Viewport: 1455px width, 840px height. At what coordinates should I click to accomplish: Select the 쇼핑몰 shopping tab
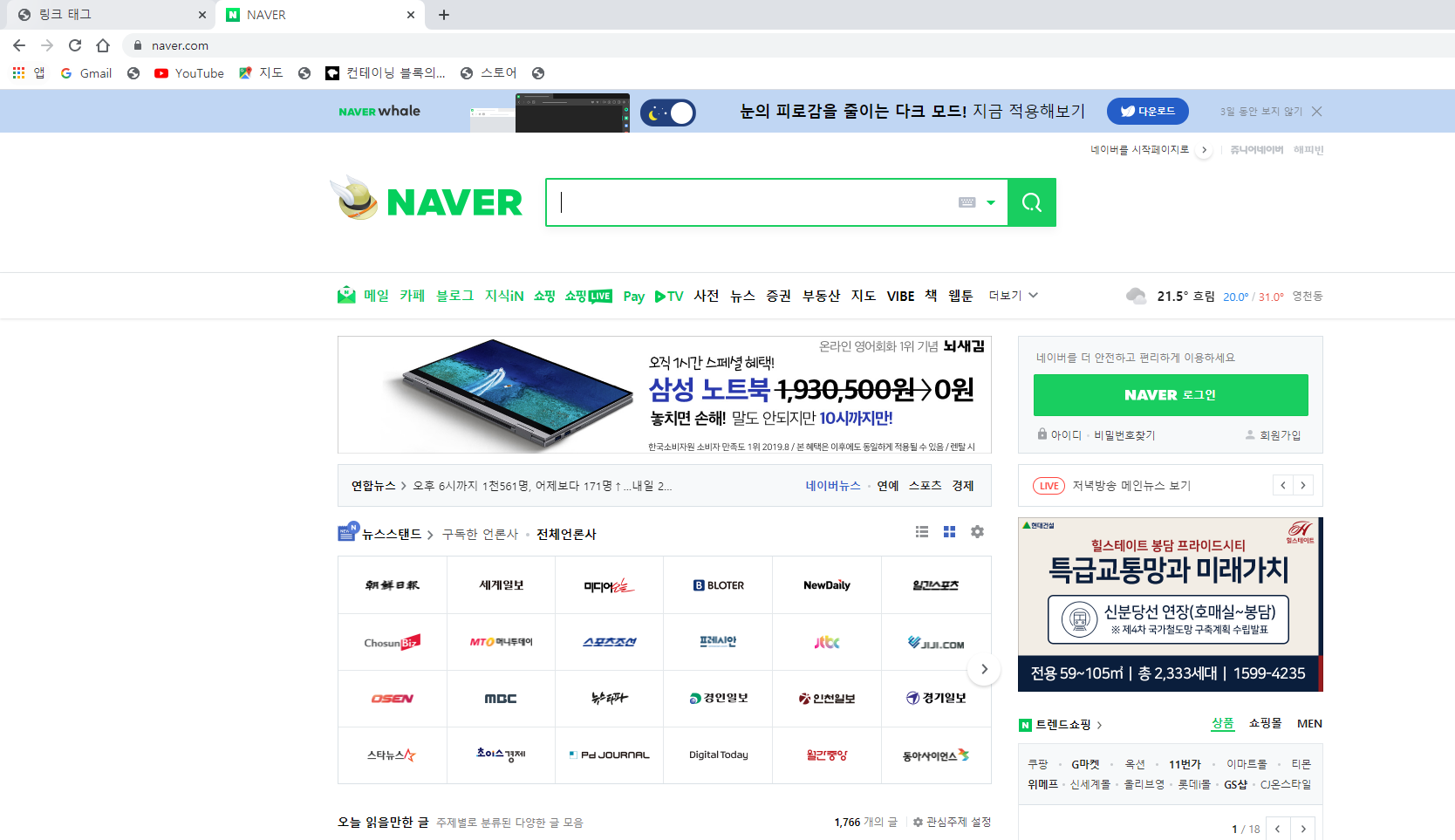coord(1265,723)
